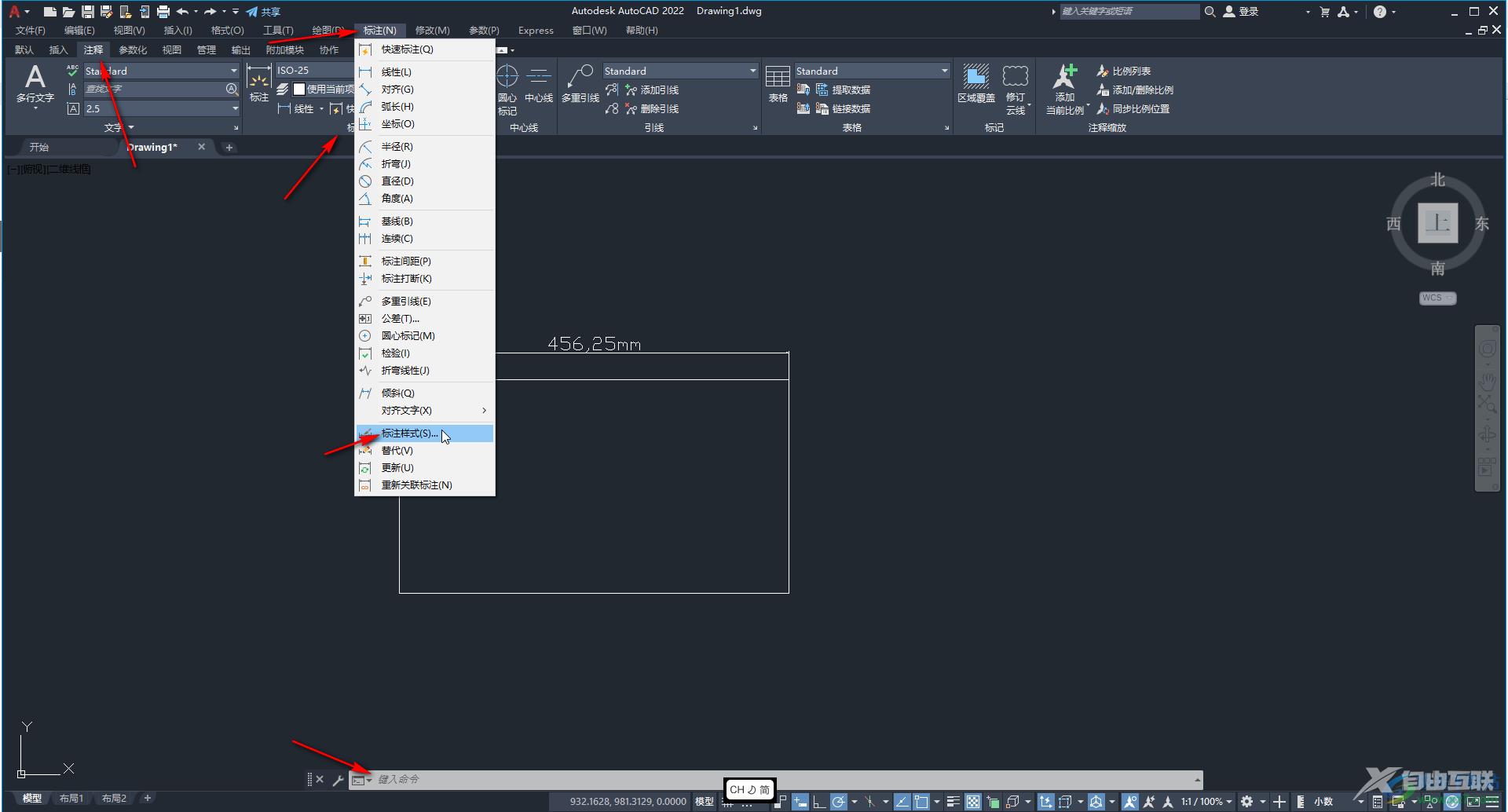Click the 添加引线 add leader tool
The width and height of the screenshot is (1508, 812).
point(652,90)
